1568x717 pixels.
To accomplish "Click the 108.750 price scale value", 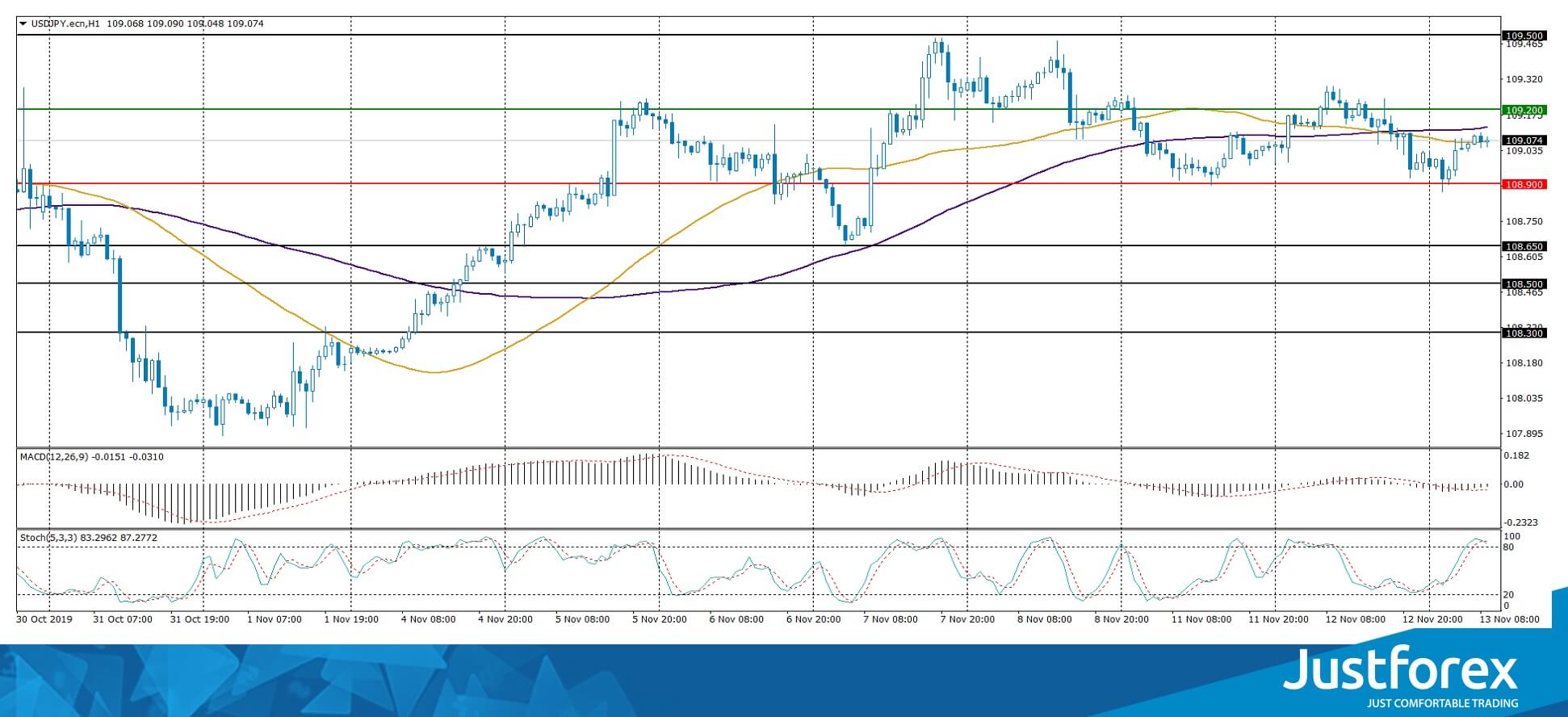I will coord(1524,221).
